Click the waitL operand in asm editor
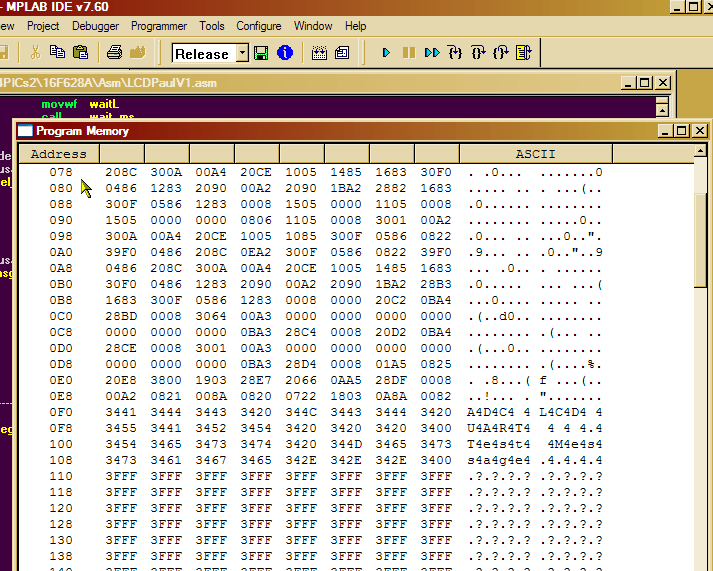Image resolution: width=713 pixels, height=571 pixels. (104, 104)
